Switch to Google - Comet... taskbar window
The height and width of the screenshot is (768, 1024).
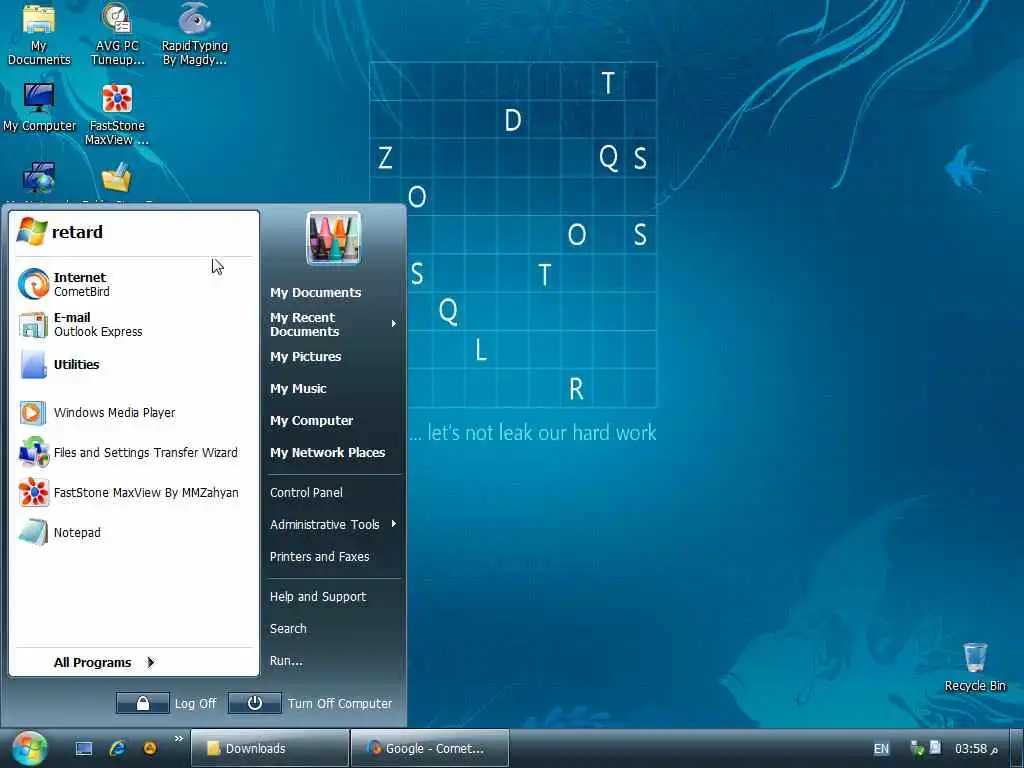(x=430, y=748)
